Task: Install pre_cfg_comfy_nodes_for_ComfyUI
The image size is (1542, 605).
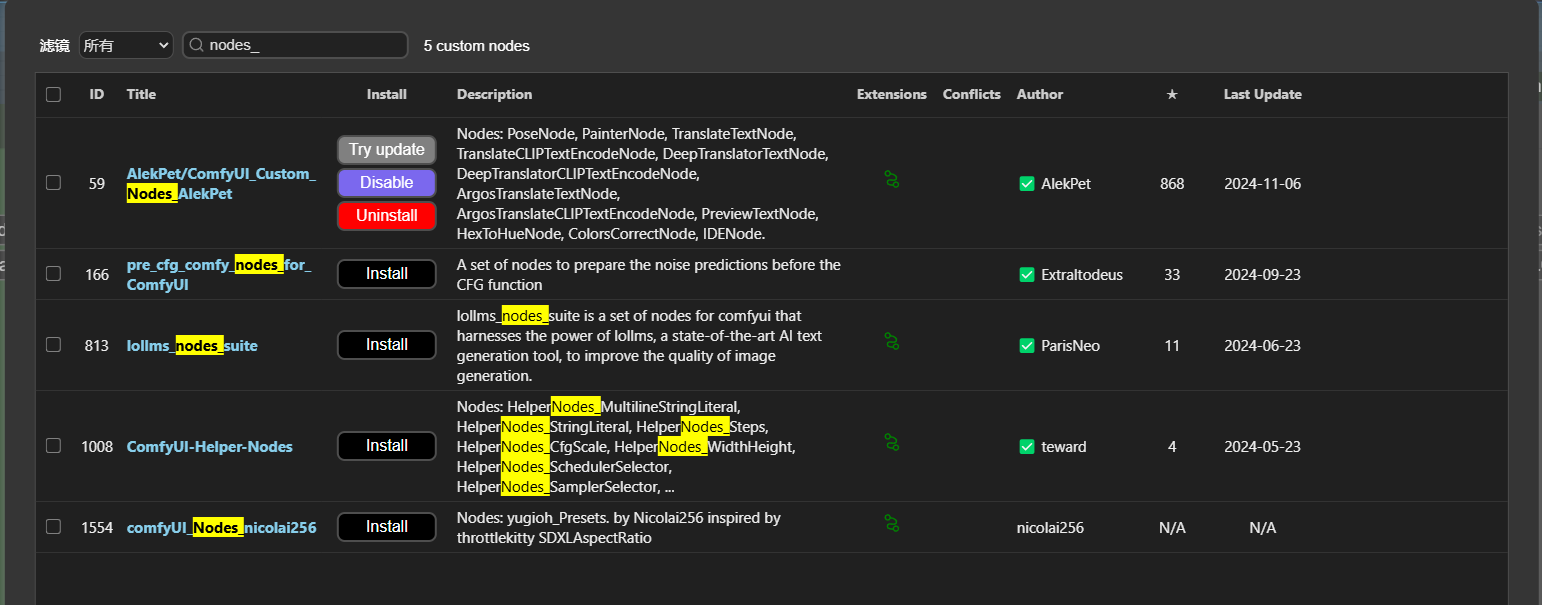Action: tap(387, 274)
